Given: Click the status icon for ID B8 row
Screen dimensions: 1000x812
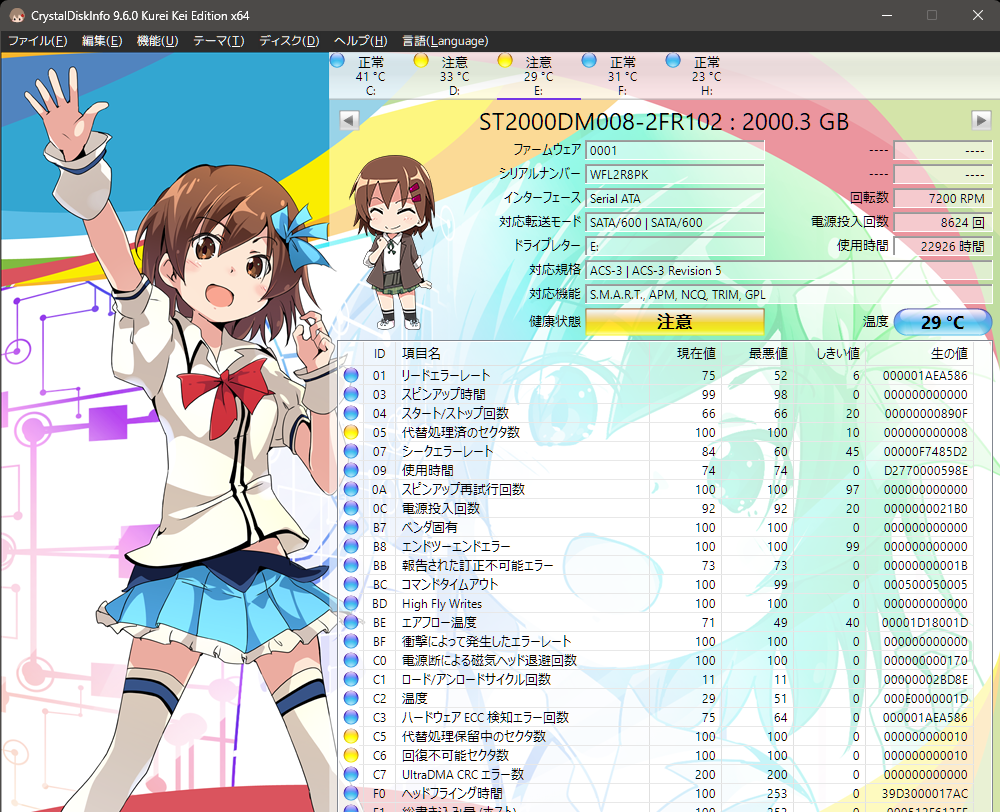Looking at the screenshot, I should 351,546.
